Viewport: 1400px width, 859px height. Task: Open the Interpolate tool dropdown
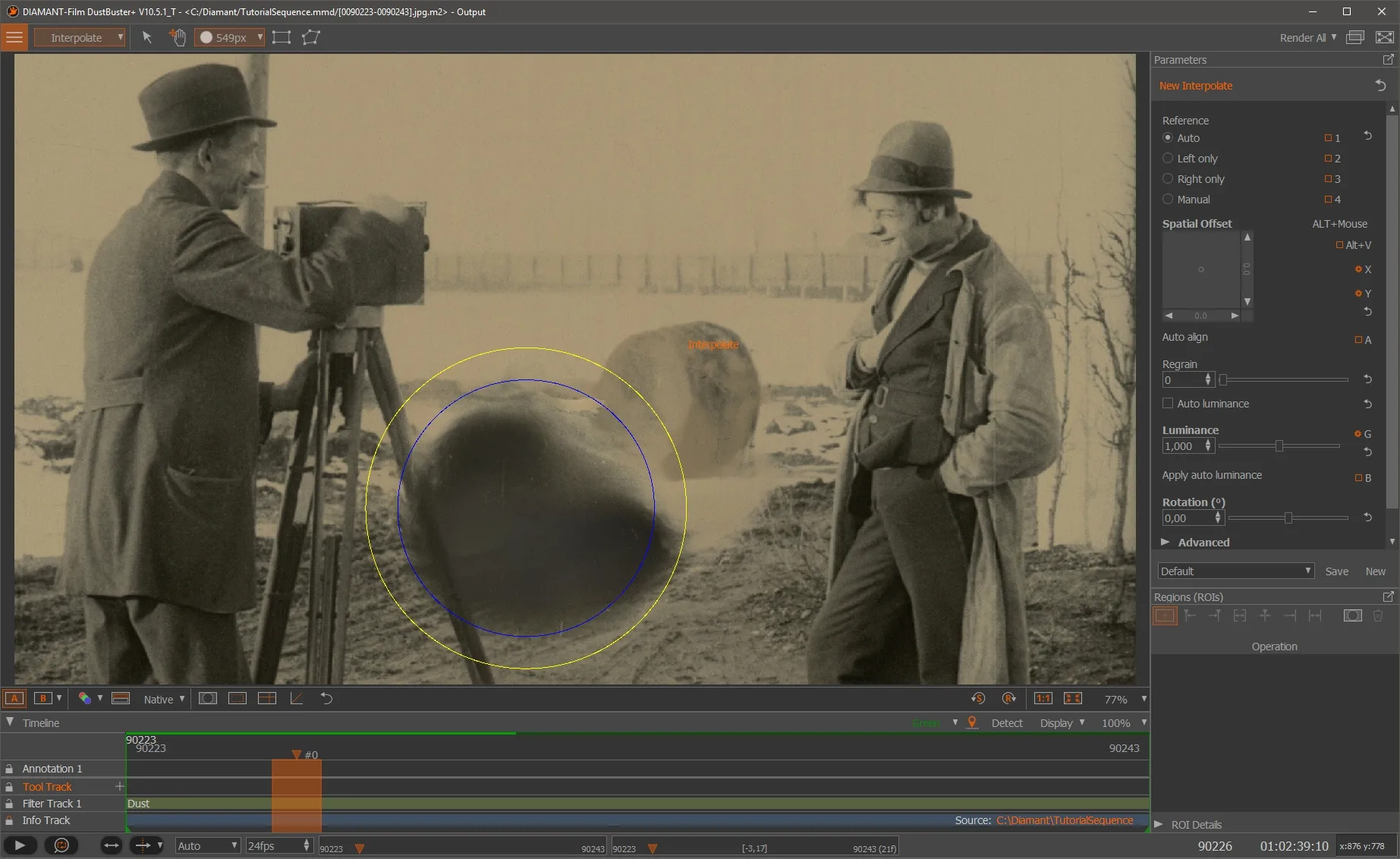(80, 37)
